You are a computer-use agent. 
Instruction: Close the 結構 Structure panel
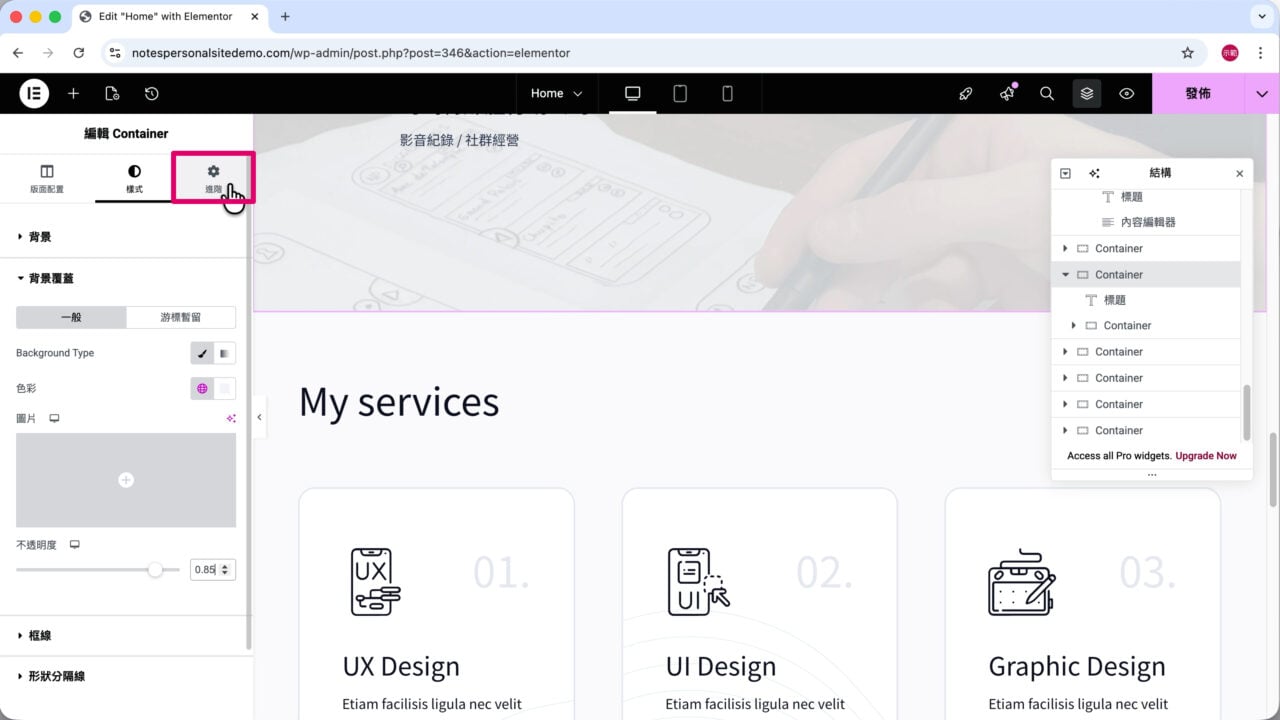pyautogui.click(x=1240, y=173)
